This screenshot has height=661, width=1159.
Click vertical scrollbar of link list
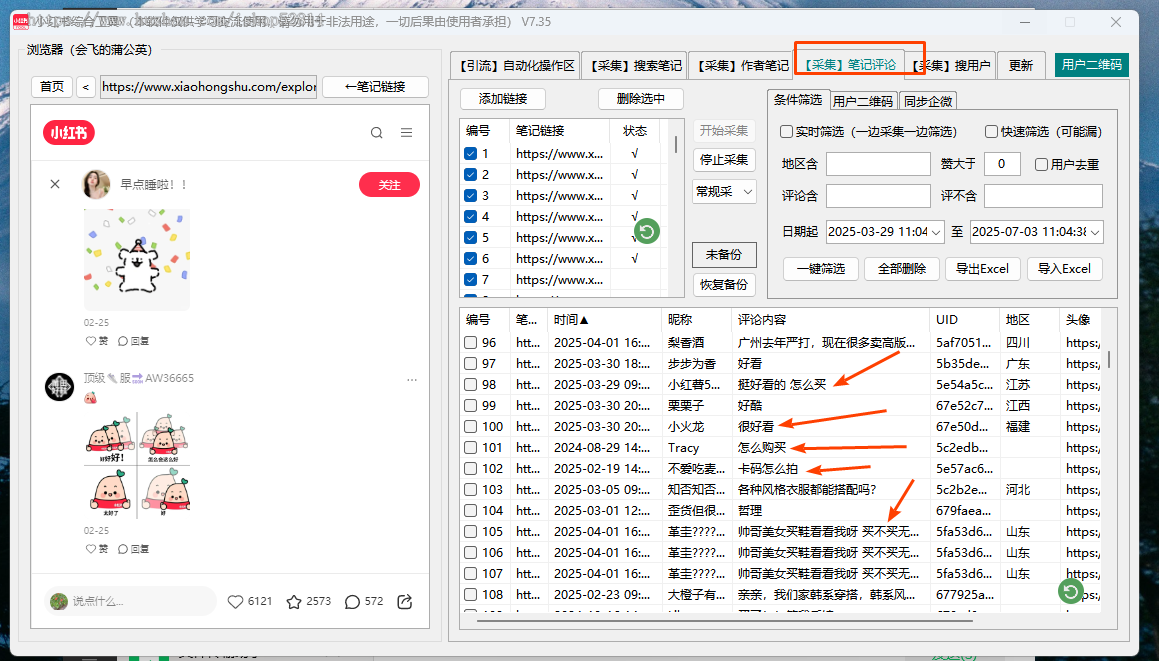tap(676, 144)
